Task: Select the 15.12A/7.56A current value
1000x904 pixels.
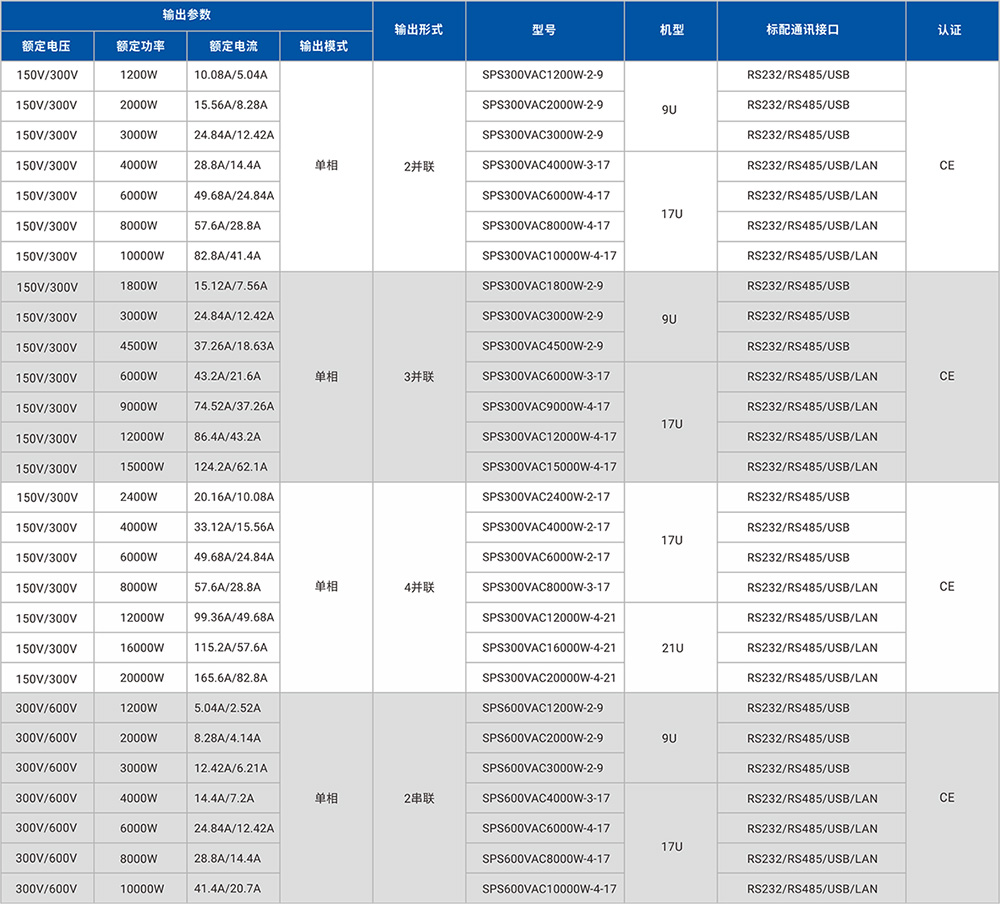Action: pyautogui.click(x=231, y=286)
